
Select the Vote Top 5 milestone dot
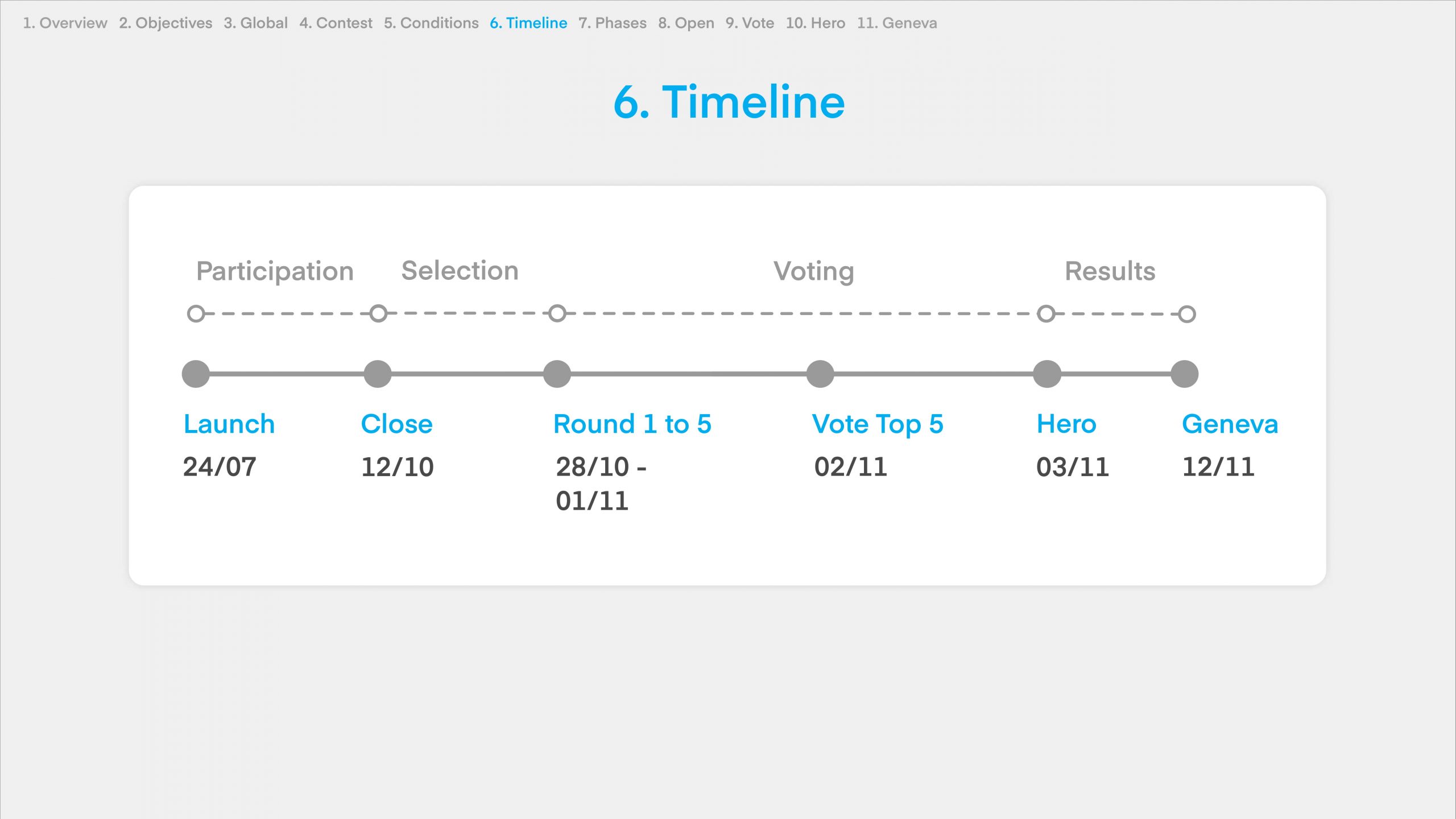point(820,374)
